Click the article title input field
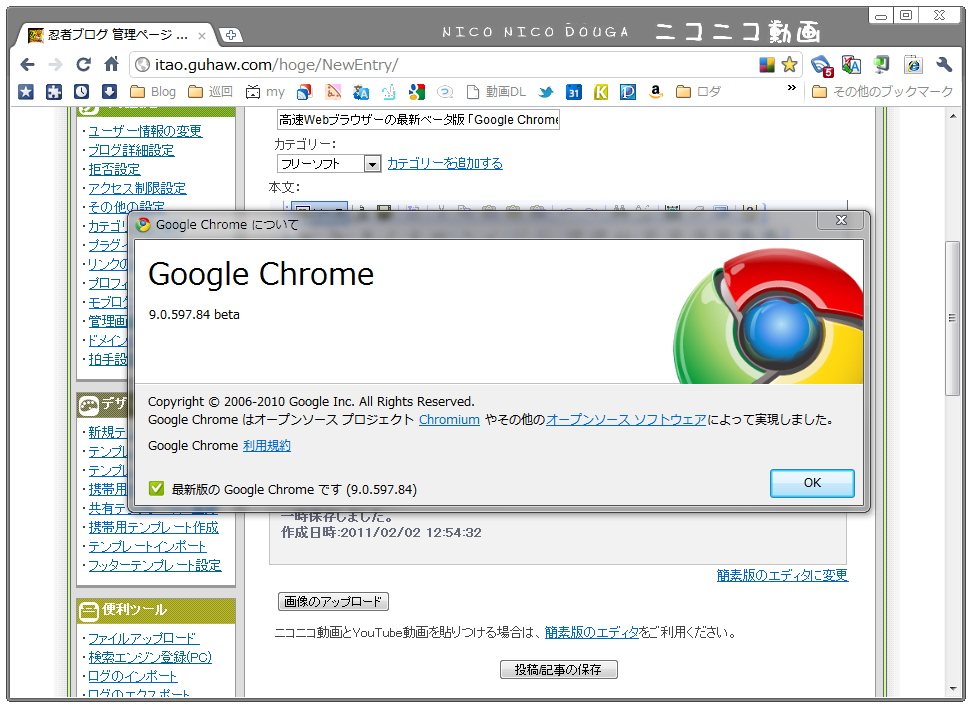 pyautogui.click(x=418, y=119)
